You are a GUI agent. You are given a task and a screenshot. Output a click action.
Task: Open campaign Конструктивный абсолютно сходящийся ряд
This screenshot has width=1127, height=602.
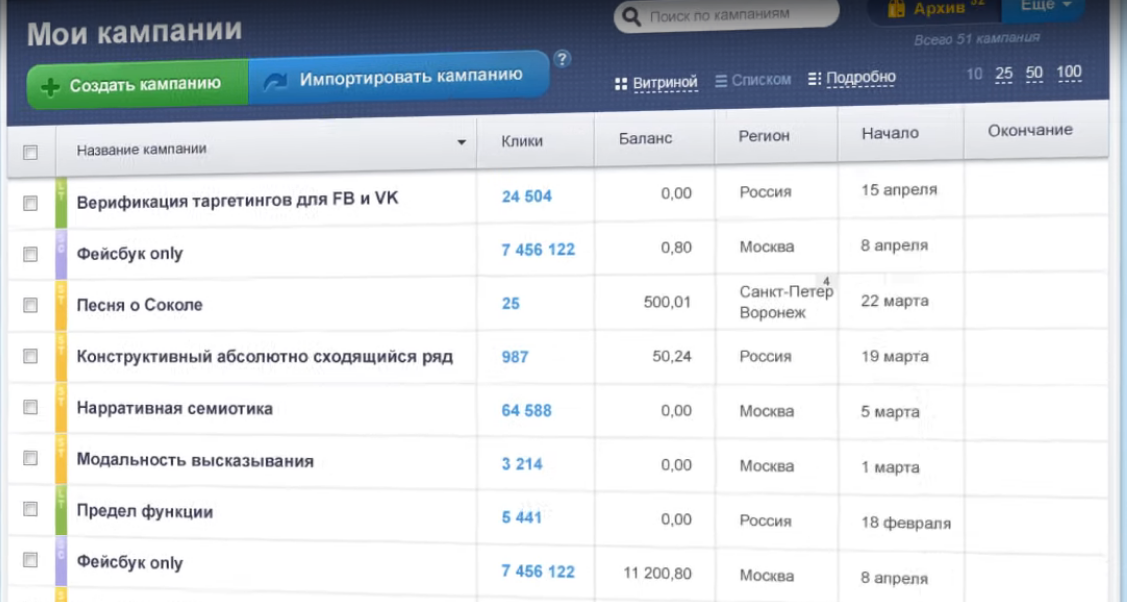point(264,356)
